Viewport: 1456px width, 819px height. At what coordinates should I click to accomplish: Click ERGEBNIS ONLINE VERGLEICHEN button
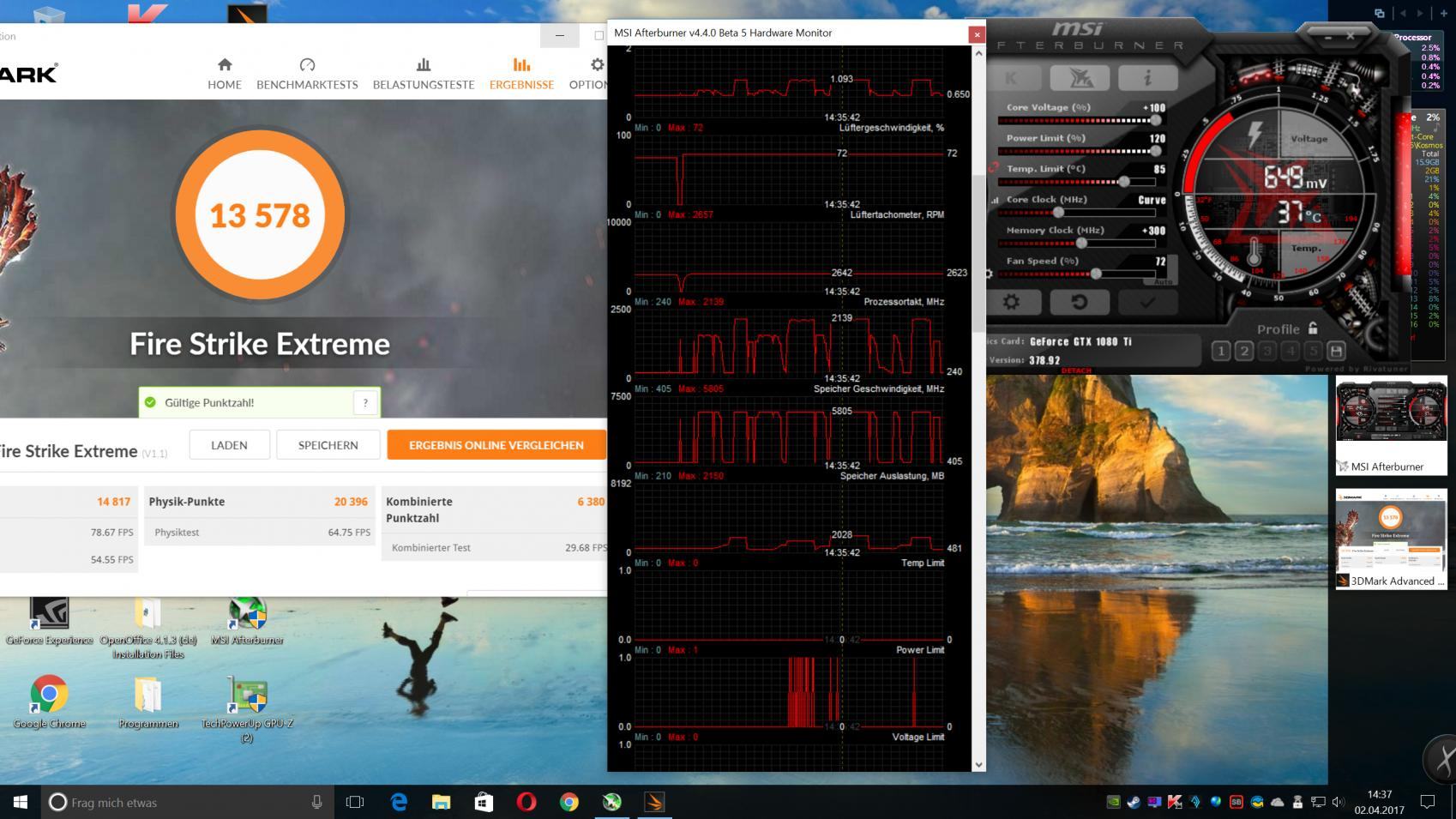coord(496,445)
